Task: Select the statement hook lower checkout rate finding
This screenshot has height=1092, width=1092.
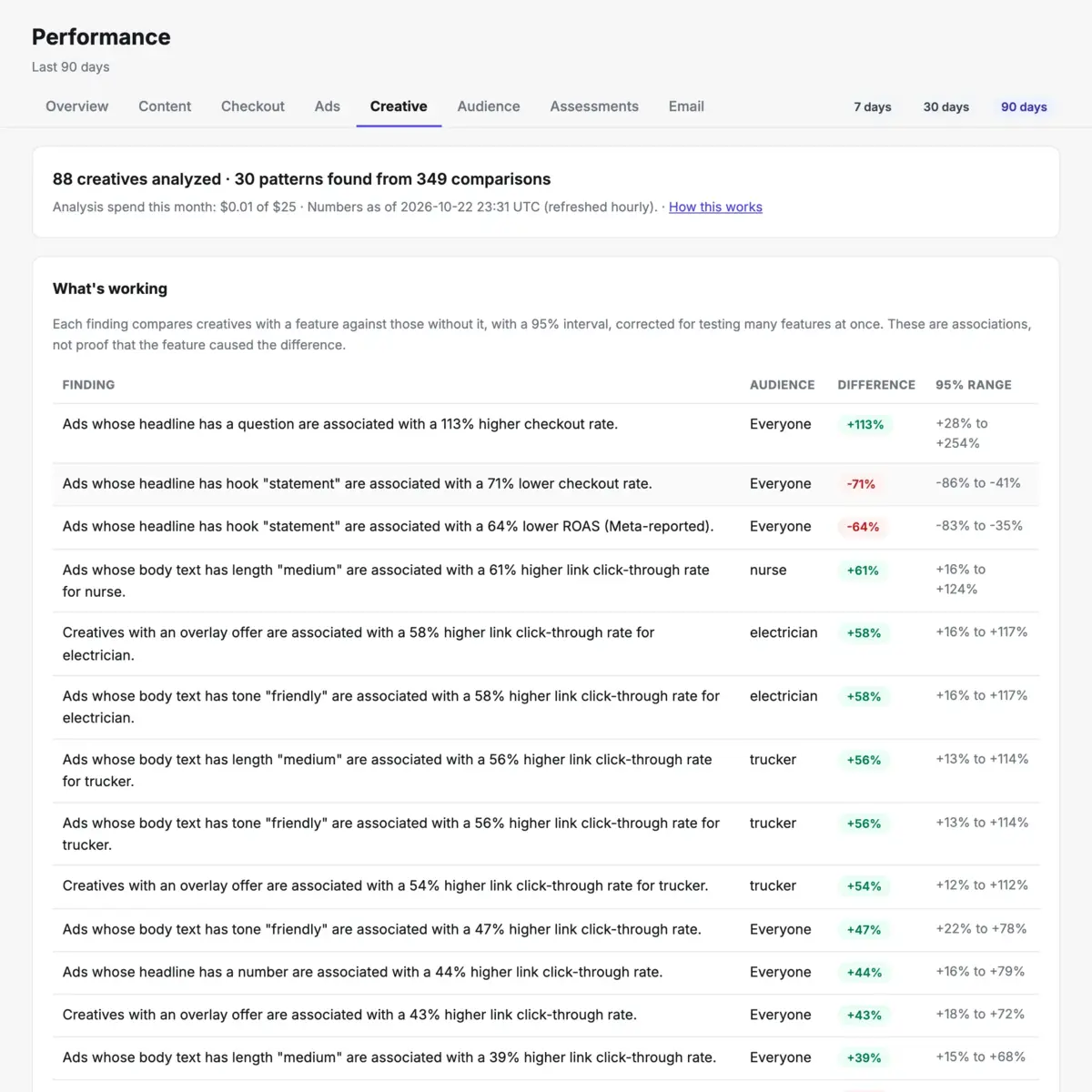Action: click(546, 484)
